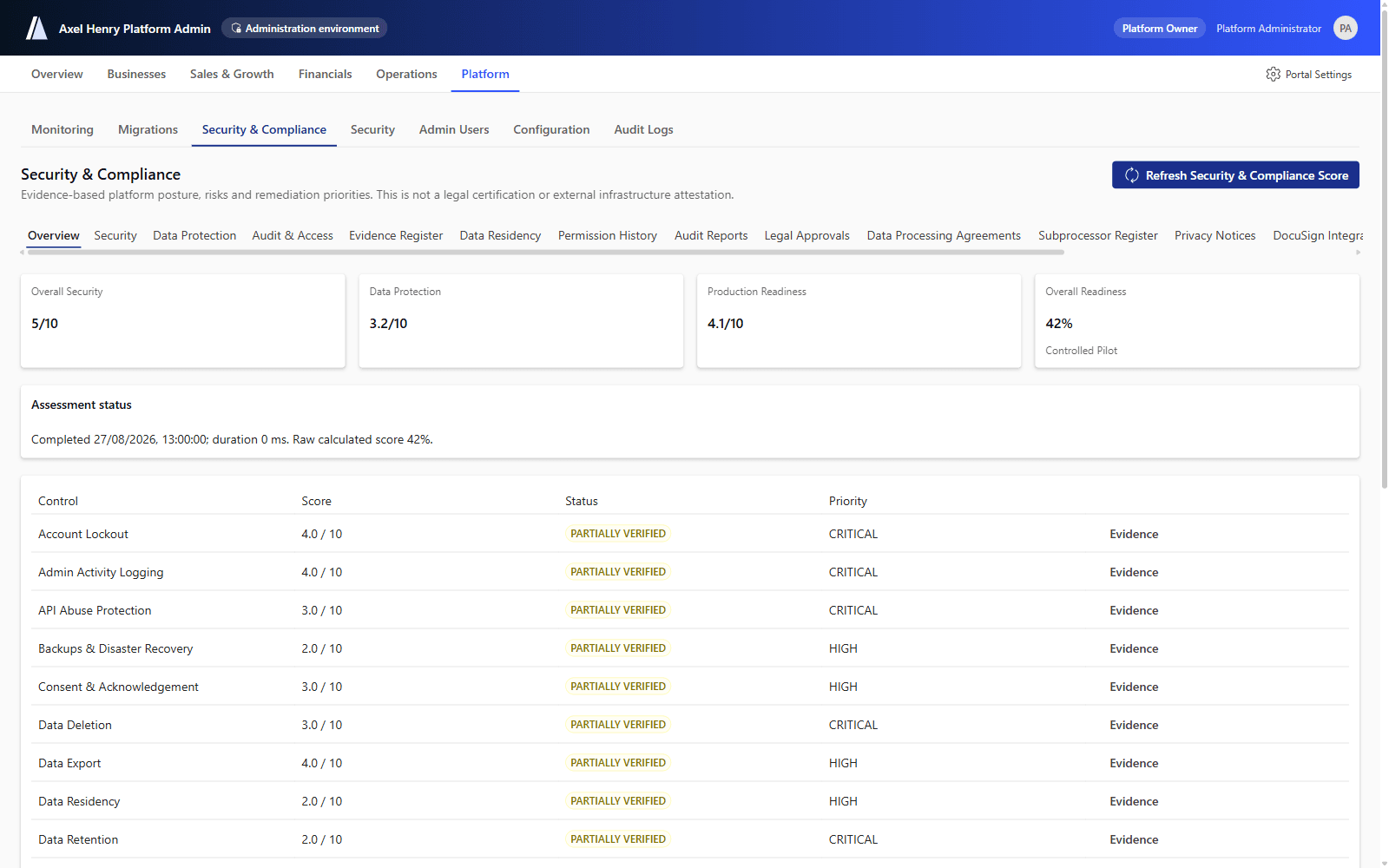This screenshot has height=868, width=1389.
Task: Click the Platform Owner badge
Action: coord(1159,29)
